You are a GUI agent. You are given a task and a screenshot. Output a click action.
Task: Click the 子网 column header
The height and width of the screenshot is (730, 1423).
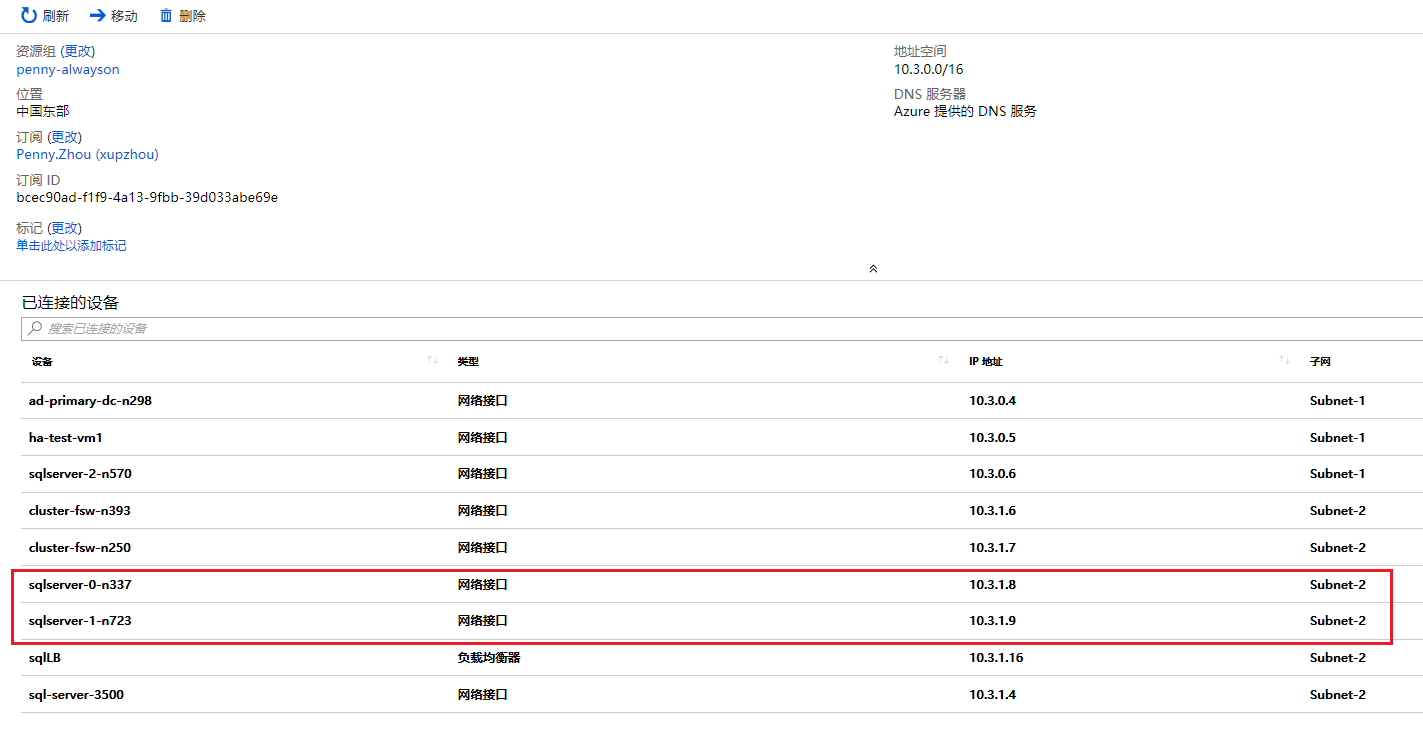click(x=1320, y=361)
